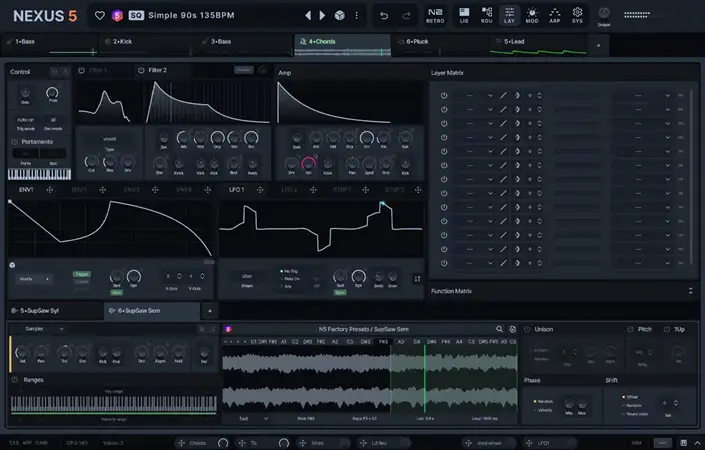This screenshot has width=705, height=450.
Task: Adjust the Output knob at top right
Action: pos(604,13)
